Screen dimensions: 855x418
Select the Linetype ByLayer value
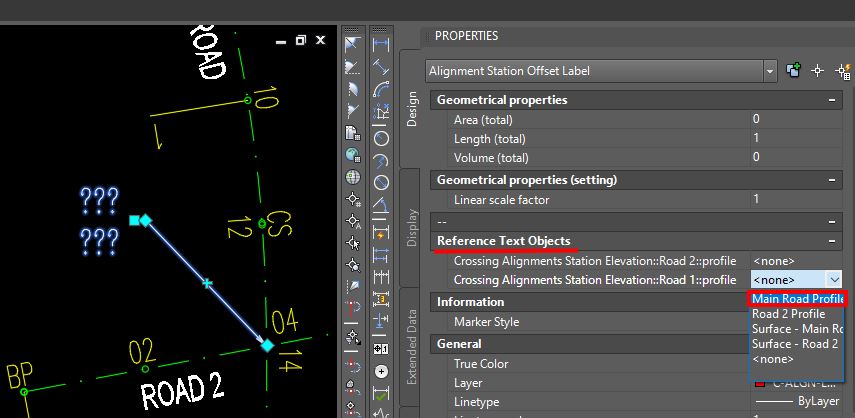(797, 402)
